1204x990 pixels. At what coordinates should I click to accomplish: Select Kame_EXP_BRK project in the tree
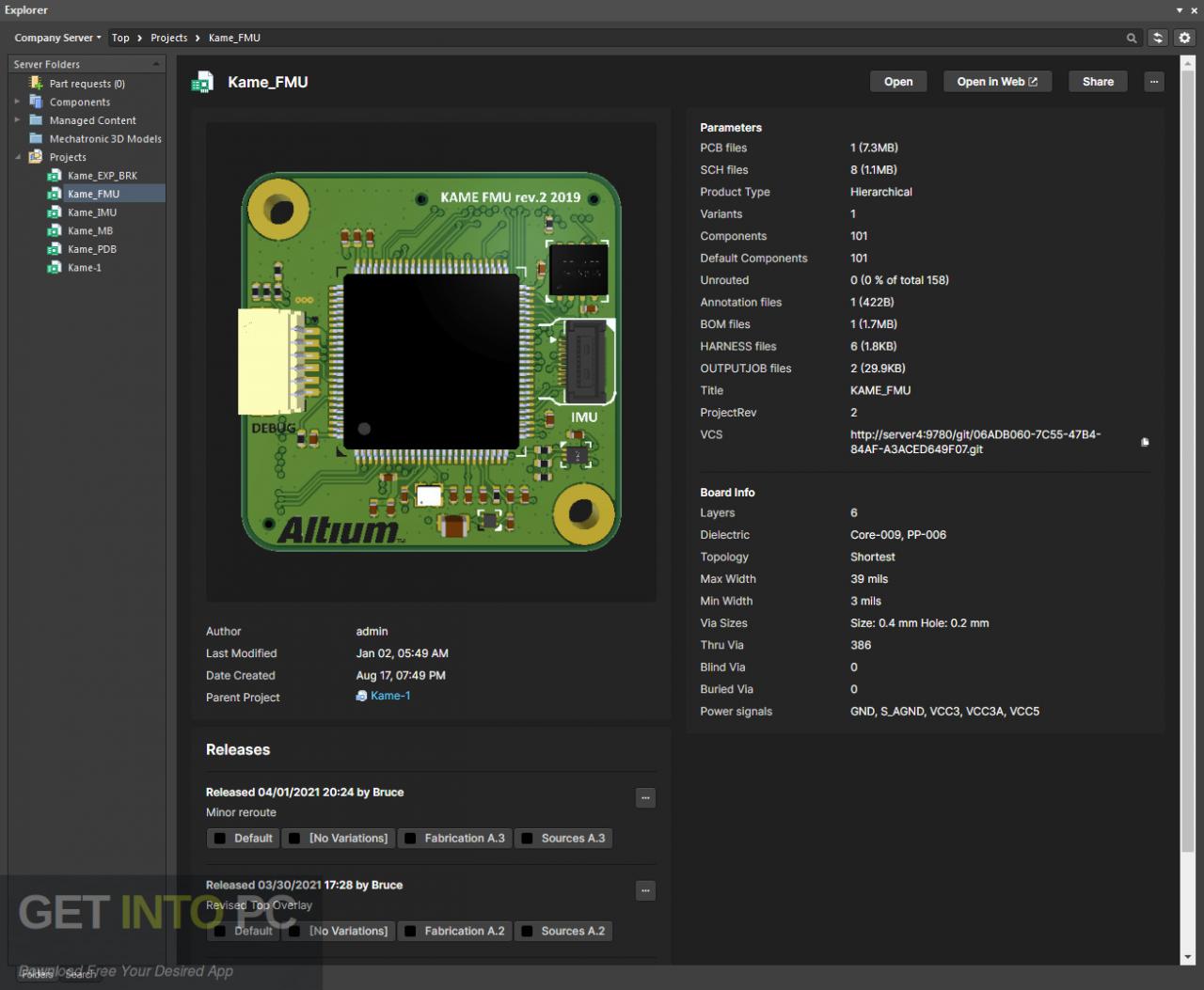102,175
